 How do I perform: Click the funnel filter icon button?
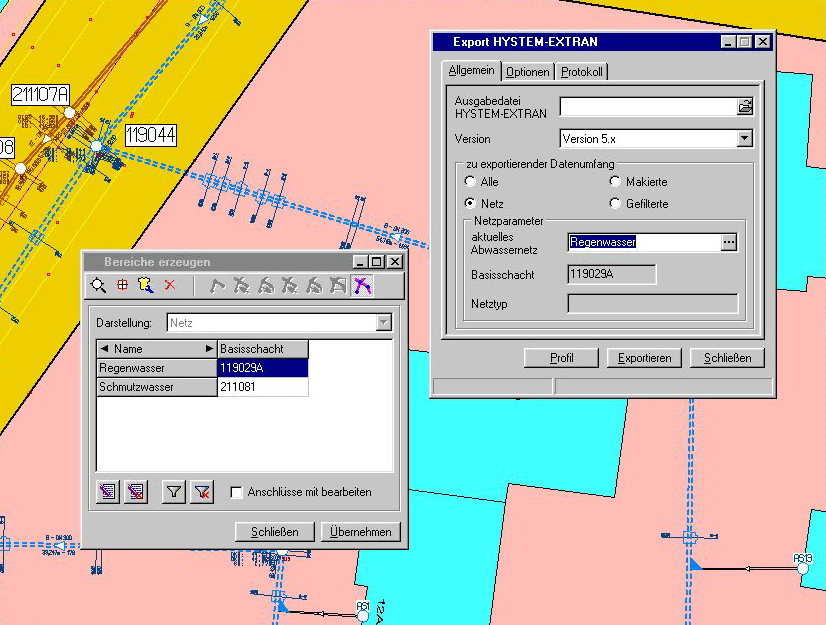click(x=174, y=492)
